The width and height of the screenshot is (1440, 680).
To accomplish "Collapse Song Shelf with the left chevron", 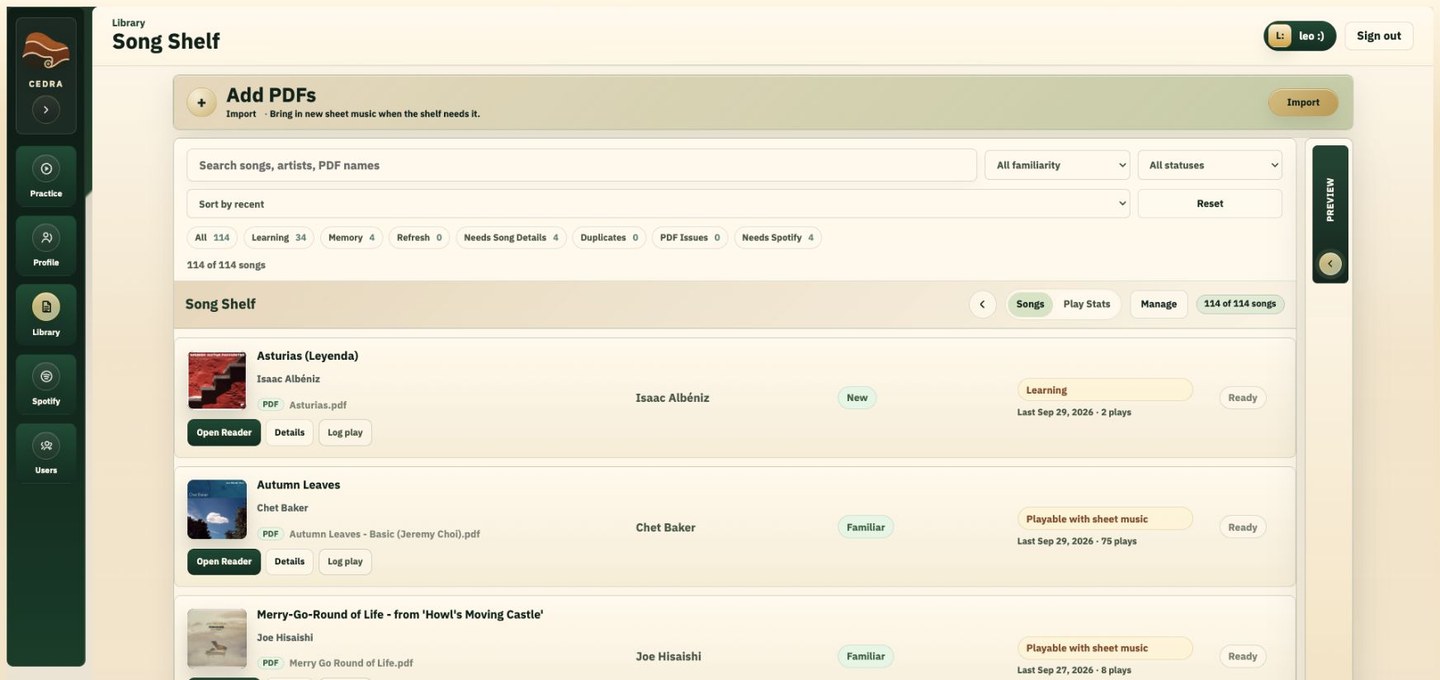I will [982, 304].
